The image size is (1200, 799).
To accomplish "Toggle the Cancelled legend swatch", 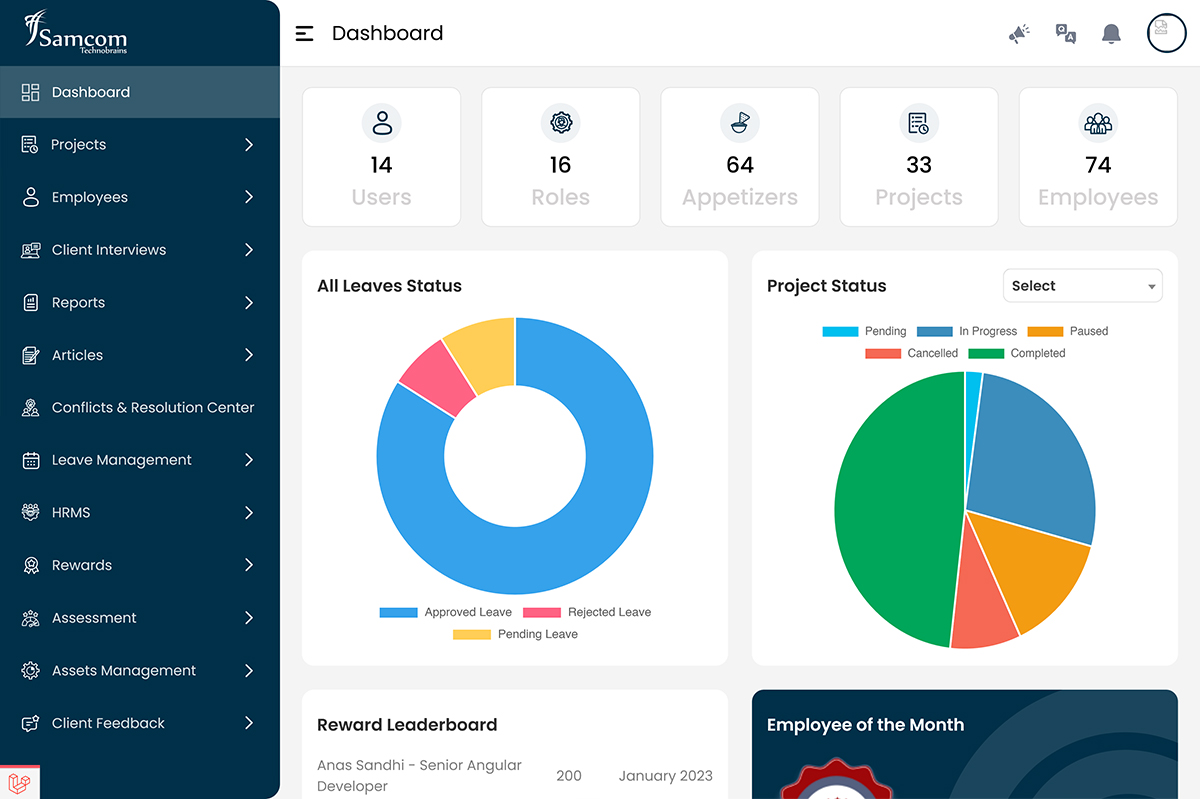I will click(x=882, y=354).
